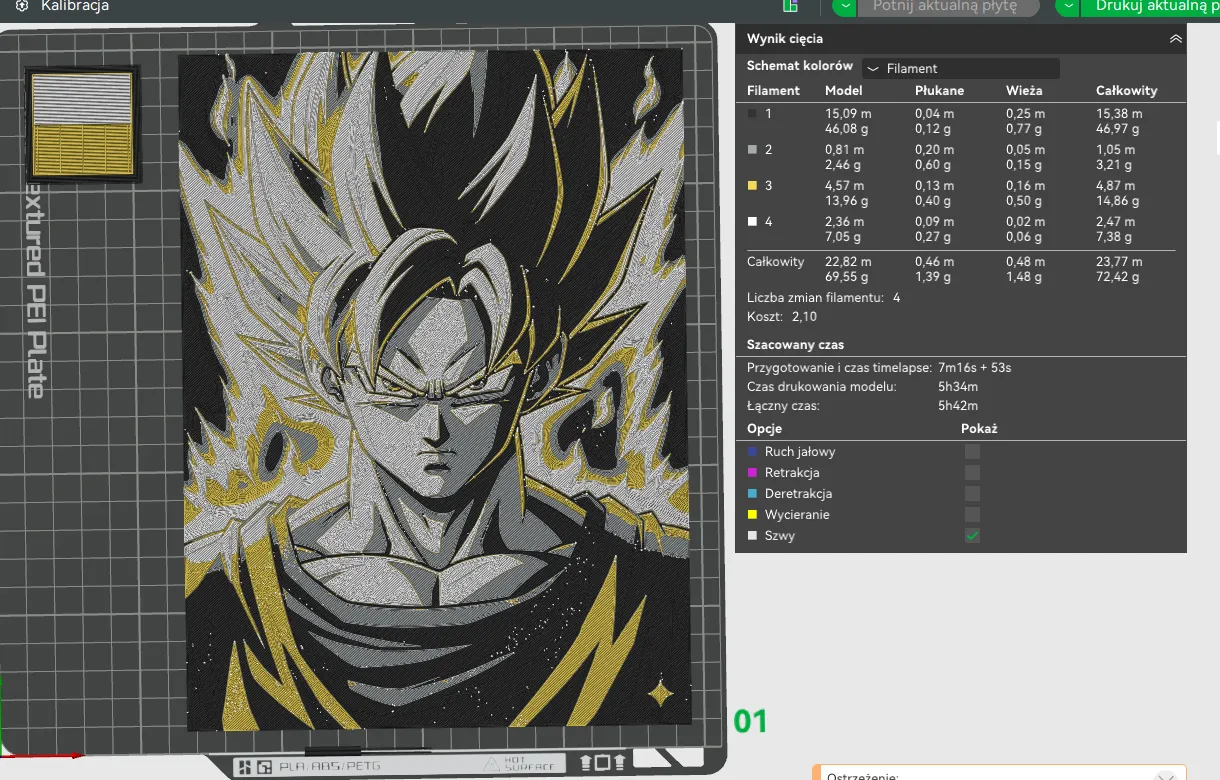1220x780 pixels.
Task: Click Deretrakcja cyan legend square
Action: [752, 494]
